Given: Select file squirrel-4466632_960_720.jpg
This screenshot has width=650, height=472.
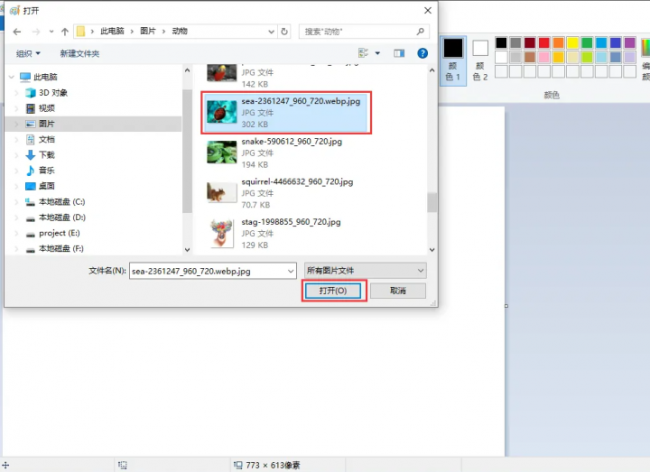Looking at the screenshot, I should [286, 193].
